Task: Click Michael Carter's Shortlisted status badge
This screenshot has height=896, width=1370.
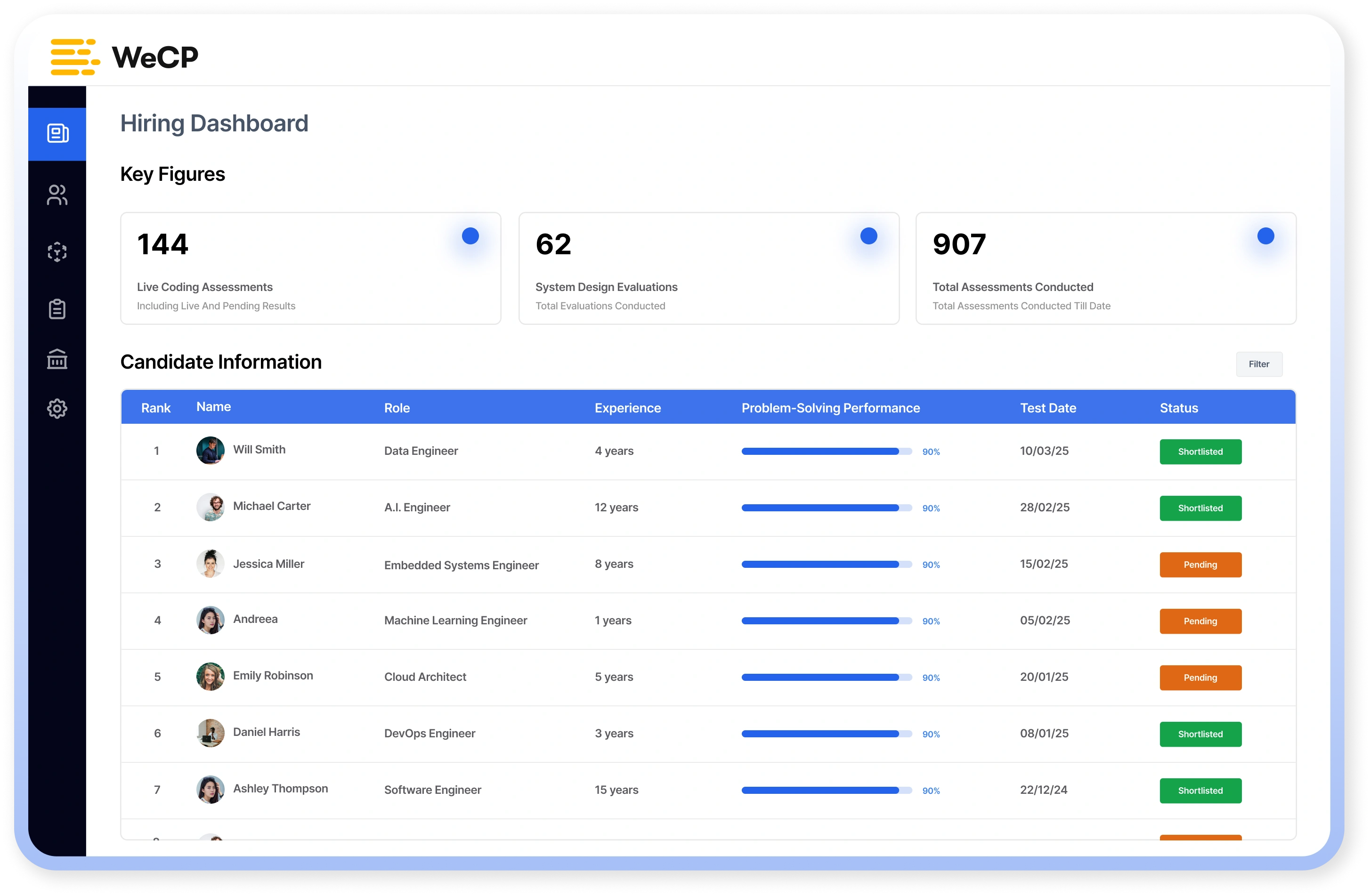Action: click(x=1200, y=508)
